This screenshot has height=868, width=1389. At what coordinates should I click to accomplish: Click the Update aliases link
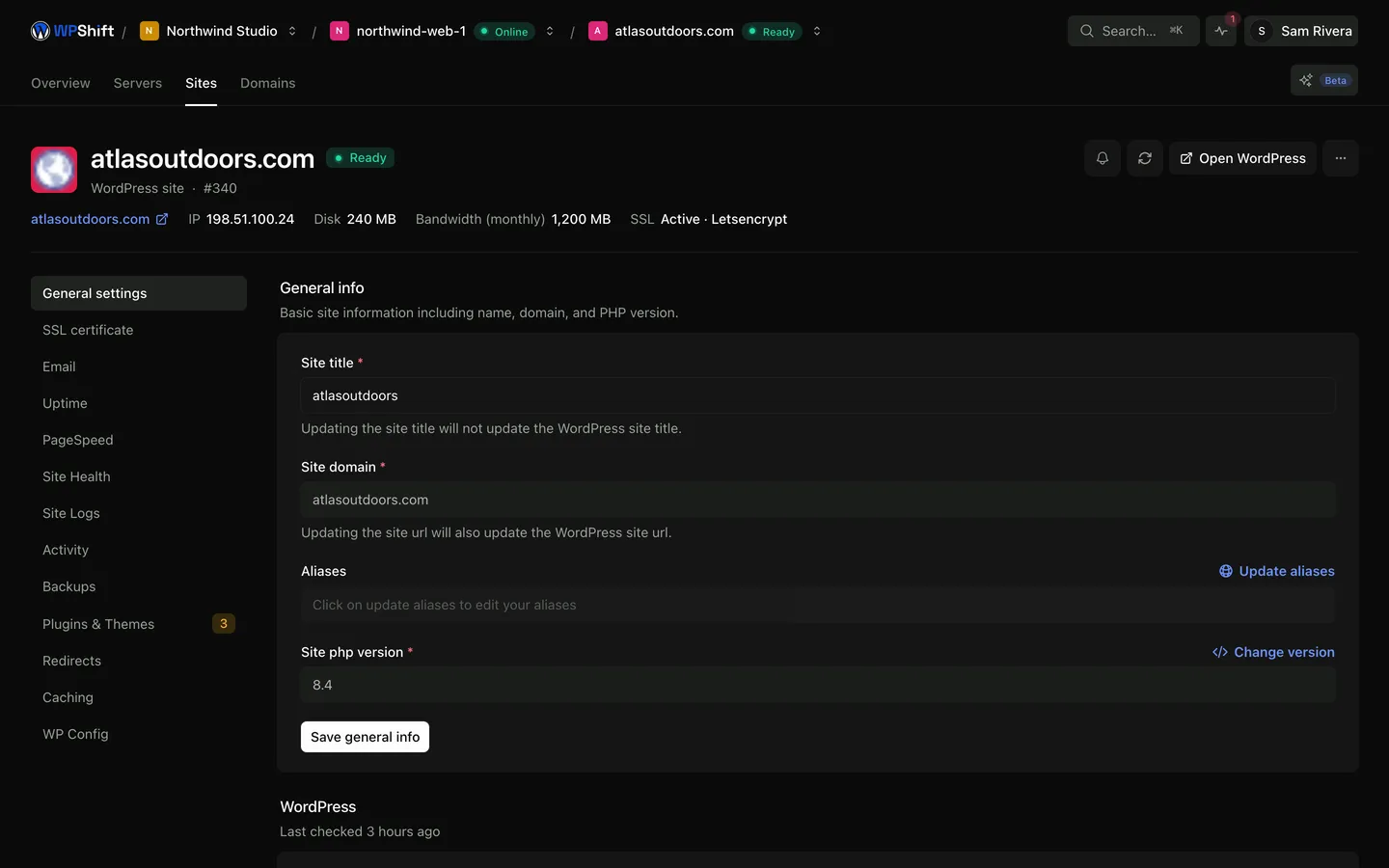pos(1277,571)
